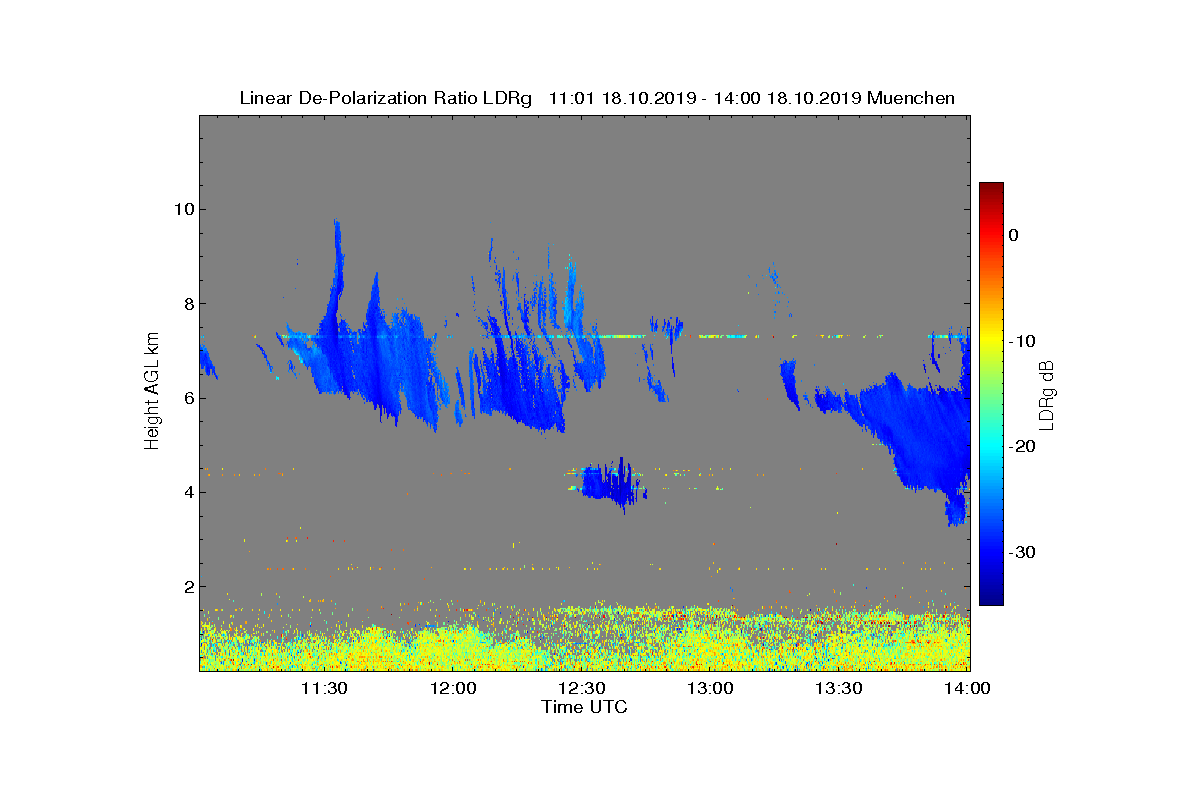Image resolution: width=1200 pixels, height=800 pixels.
Task: Click the dark blue bottom of the colorbar
Action: coord(991,596)
